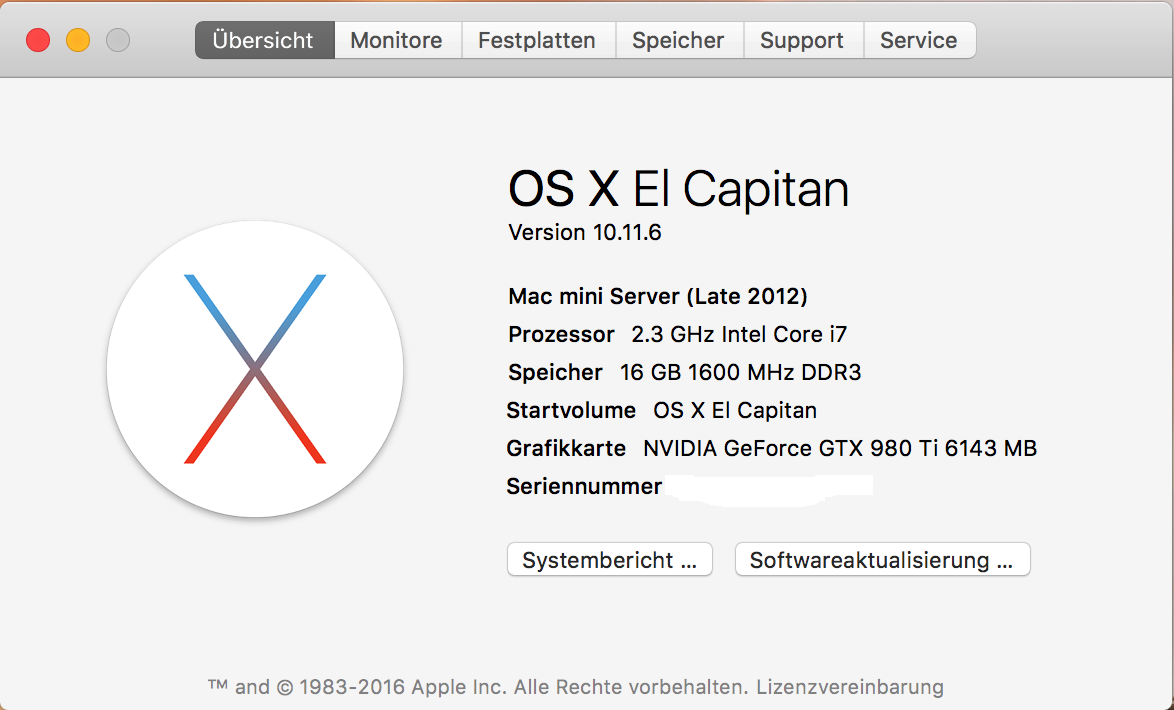Open the Support tab
Screen dimensions: 1174x710
pyautogui.click(x=802, y=41)
